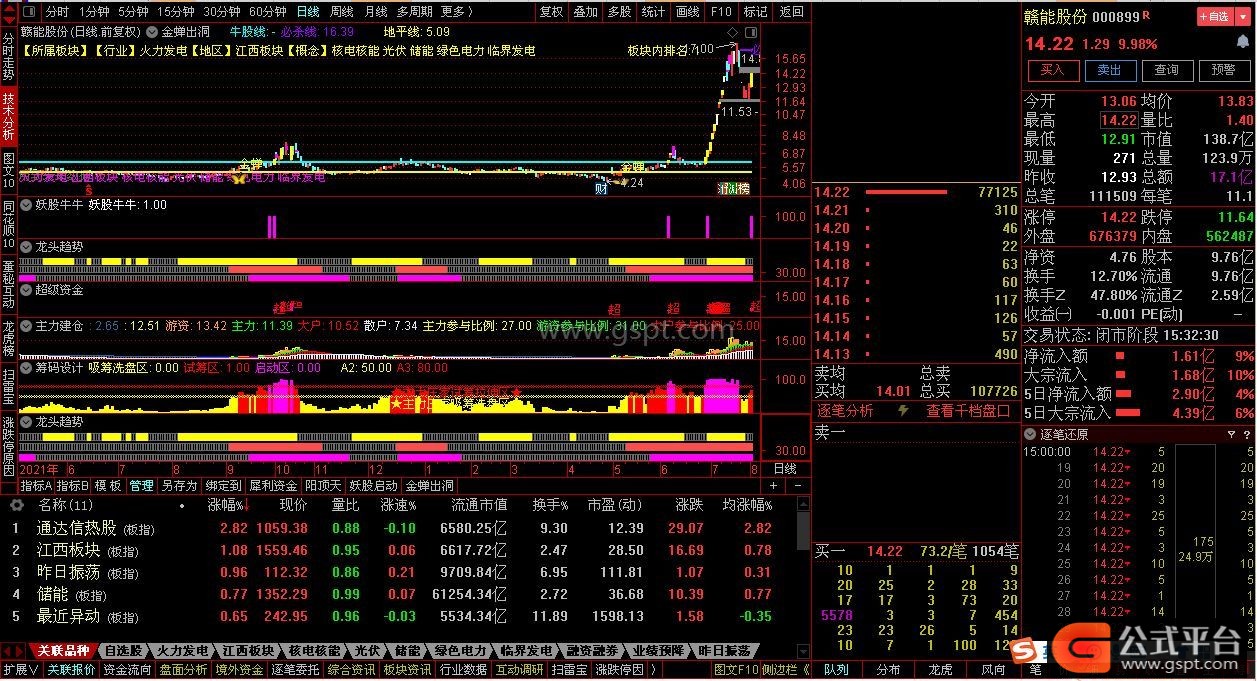Switch to the 队列 tab in order panel
The width and height of the screenshot is (1257, 681).
tap(836, 670)
